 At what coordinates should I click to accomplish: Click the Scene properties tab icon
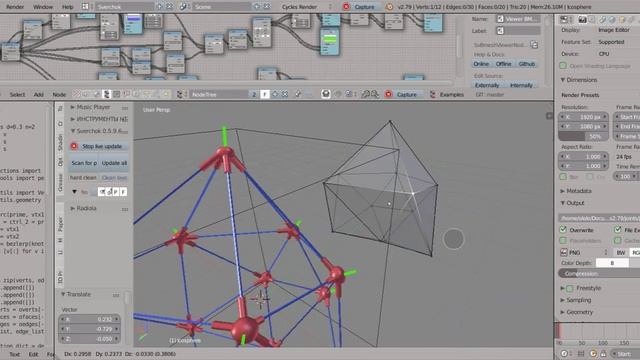tap(602, 20)
